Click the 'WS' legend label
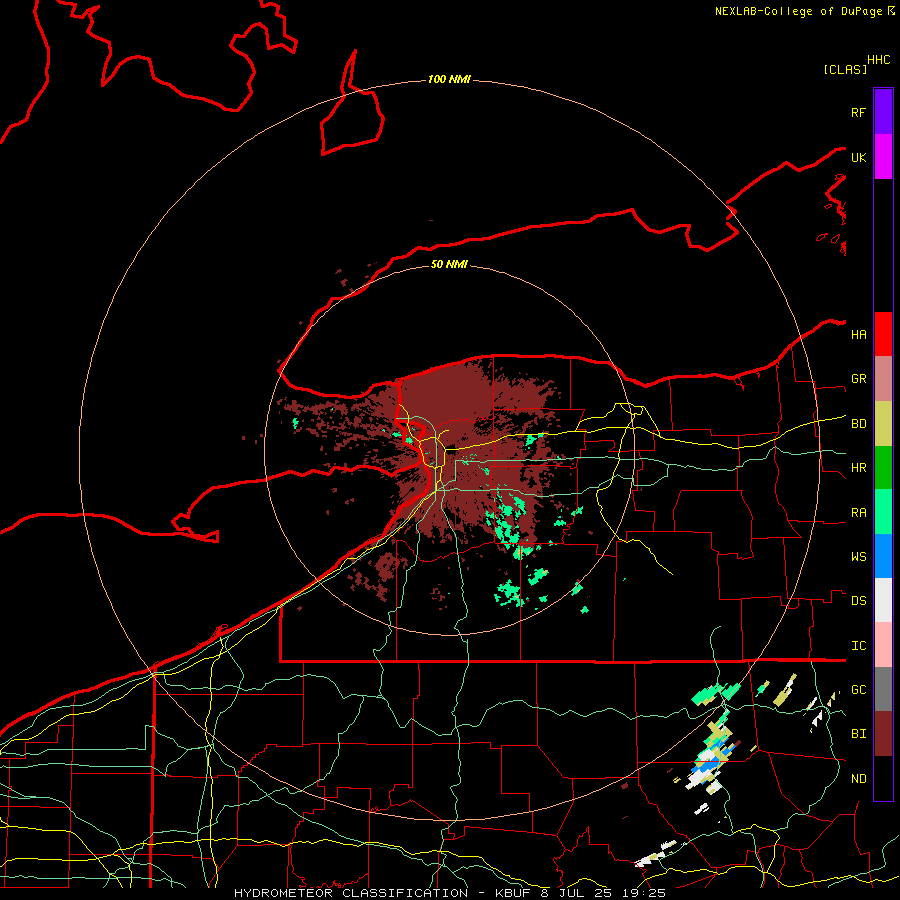Image resolution: width=900 pixels, height=900 pixels. [859, 557]
